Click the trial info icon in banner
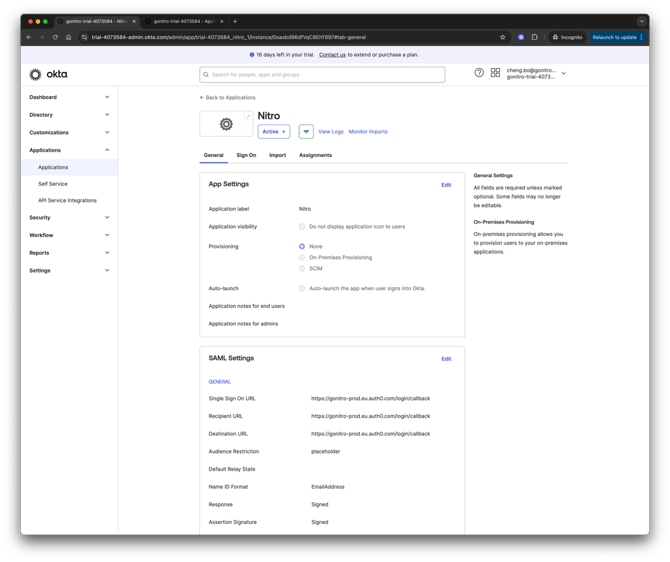The height and width of the screenshot is (562, 670). point(252,55)
